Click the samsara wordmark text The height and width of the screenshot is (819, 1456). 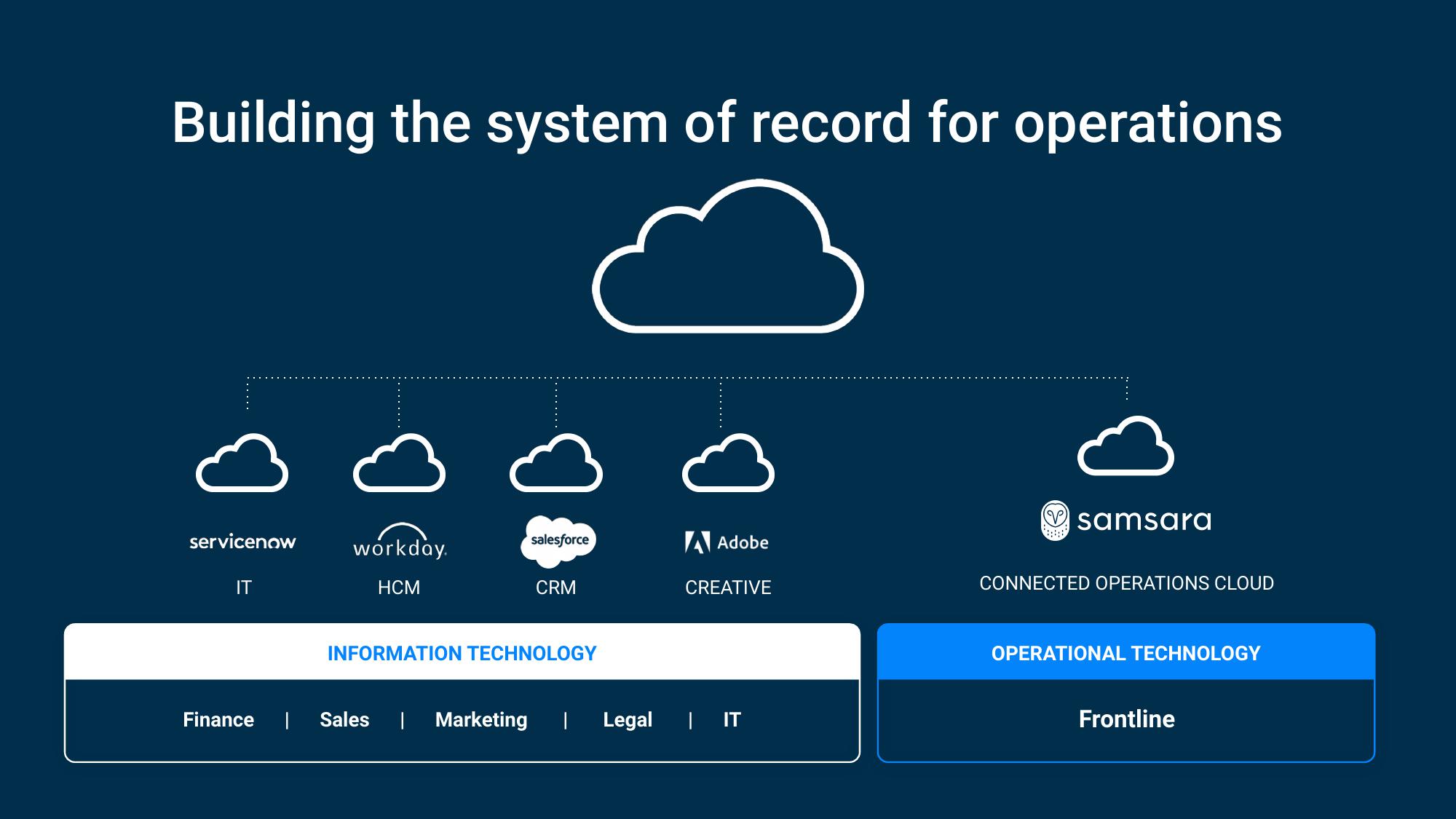click(x=1144, y=521)
